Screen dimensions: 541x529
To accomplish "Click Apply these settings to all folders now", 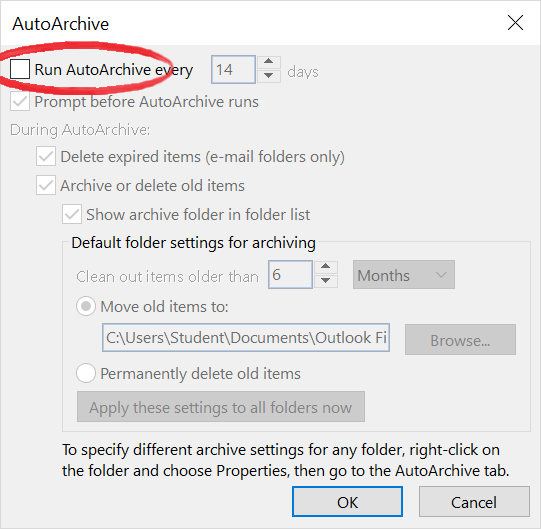I will coord(221,406).
